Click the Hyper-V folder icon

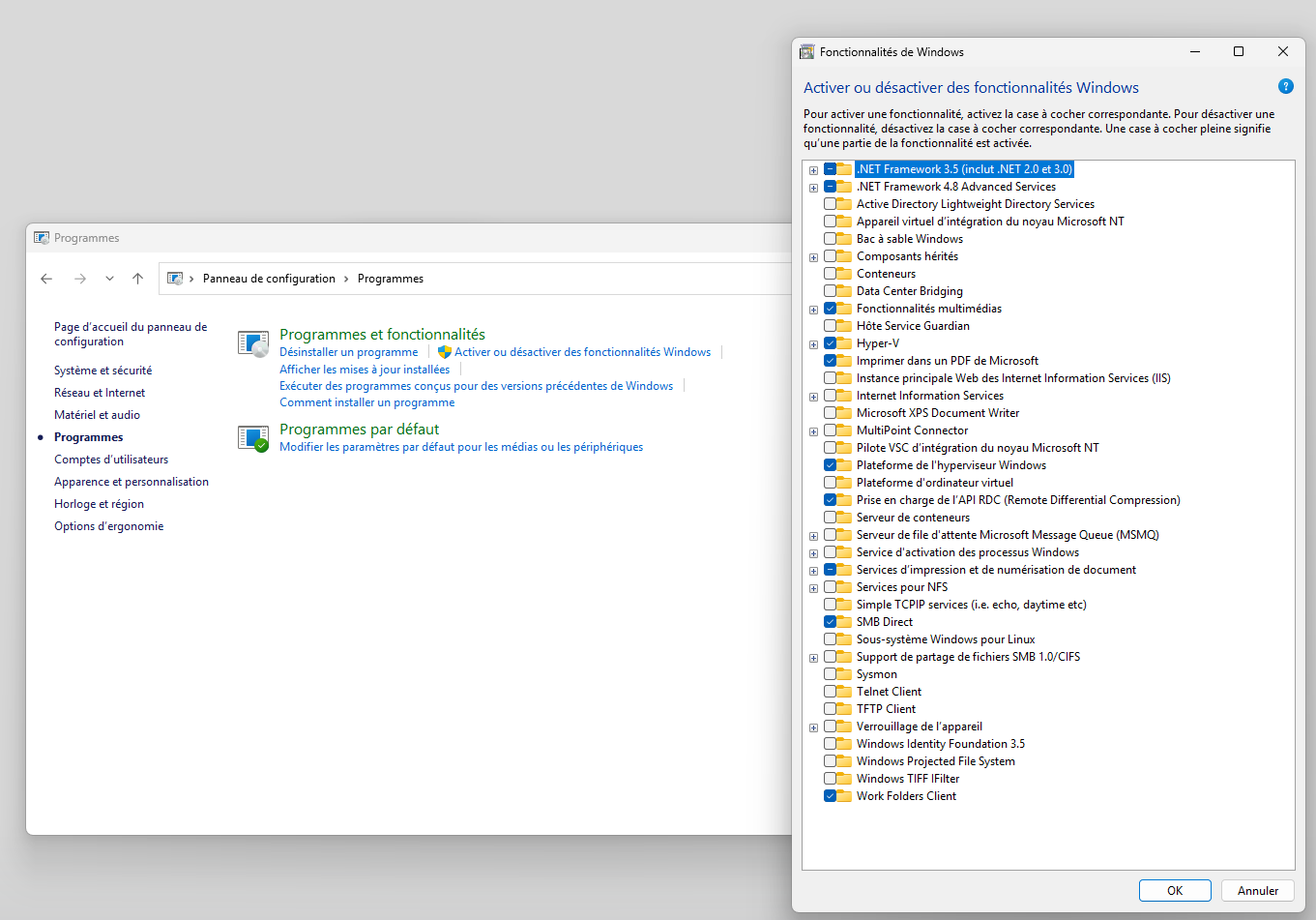(x=845, y=343)
